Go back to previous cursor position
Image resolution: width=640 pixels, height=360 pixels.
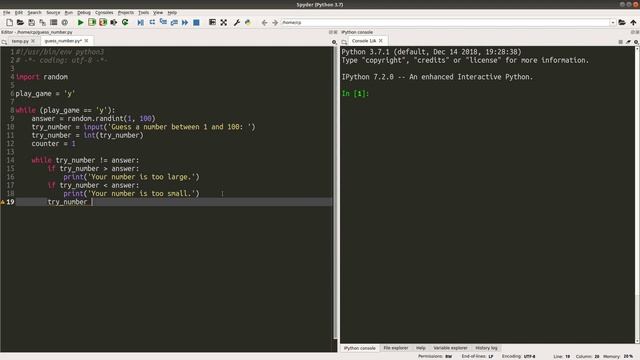pos(264,22)
